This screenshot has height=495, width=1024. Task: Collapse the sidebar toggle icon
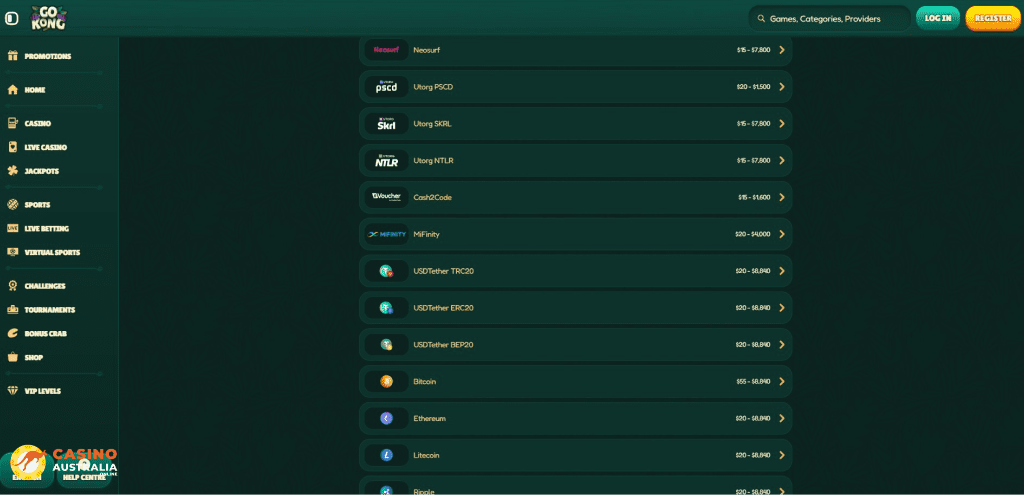point(12,18)
